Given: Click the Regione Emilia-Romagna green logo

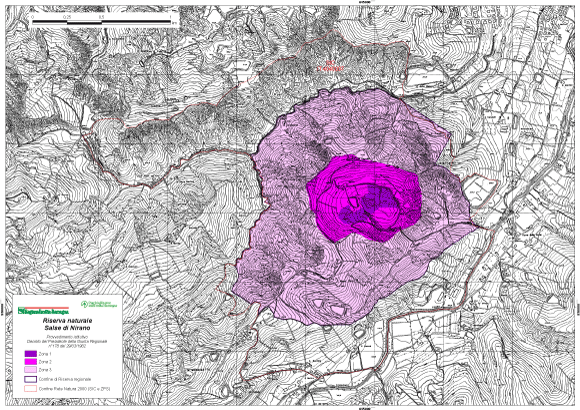Looking at the screenshot, I should click(x=43, y=311).
